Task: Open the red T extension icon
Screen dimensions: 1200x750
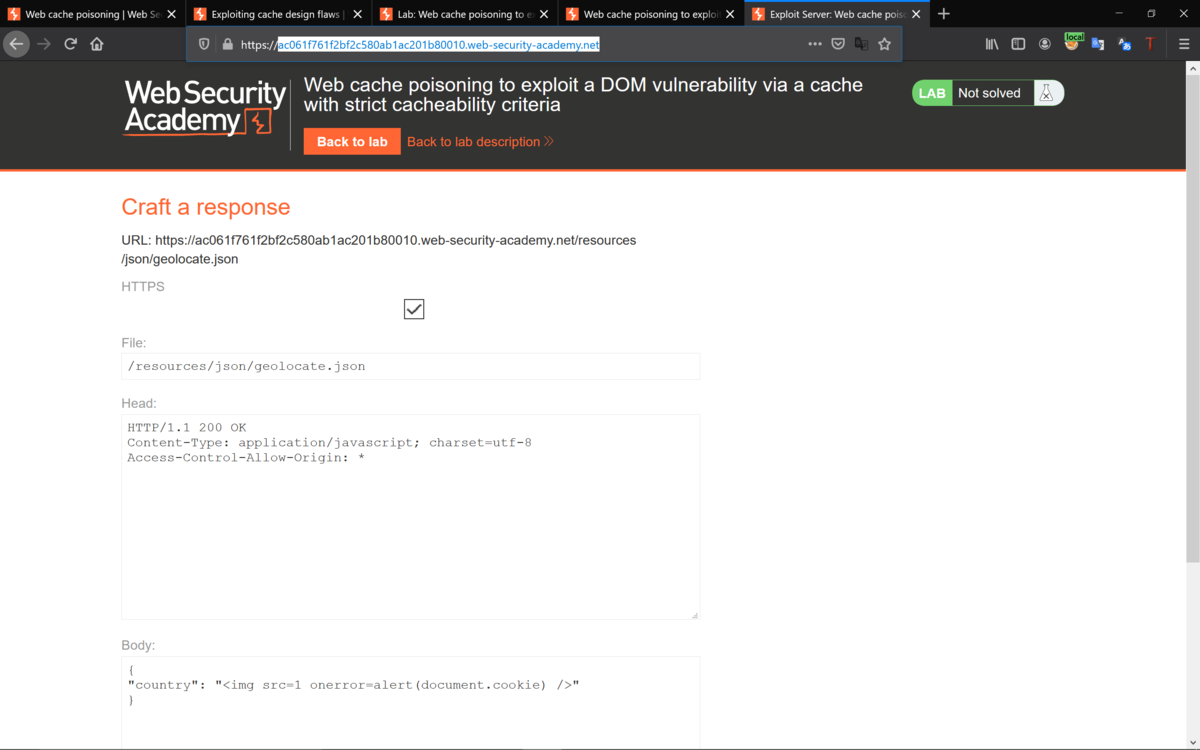Action: [x=1150, y=44]
